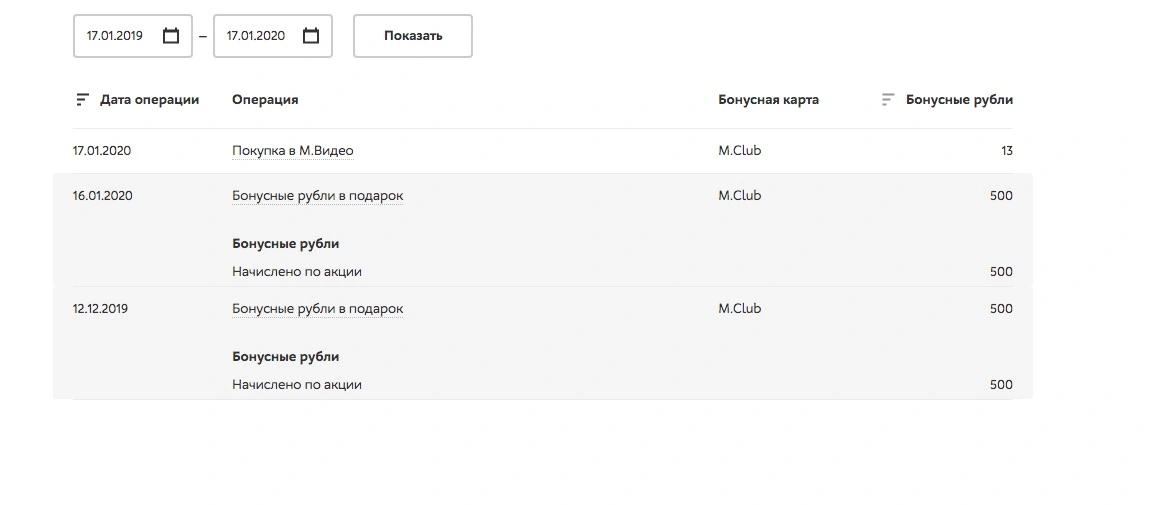
Task: Collapse Бонусные рубли в подарок from 12.12.2019
Action: [317, 309]
